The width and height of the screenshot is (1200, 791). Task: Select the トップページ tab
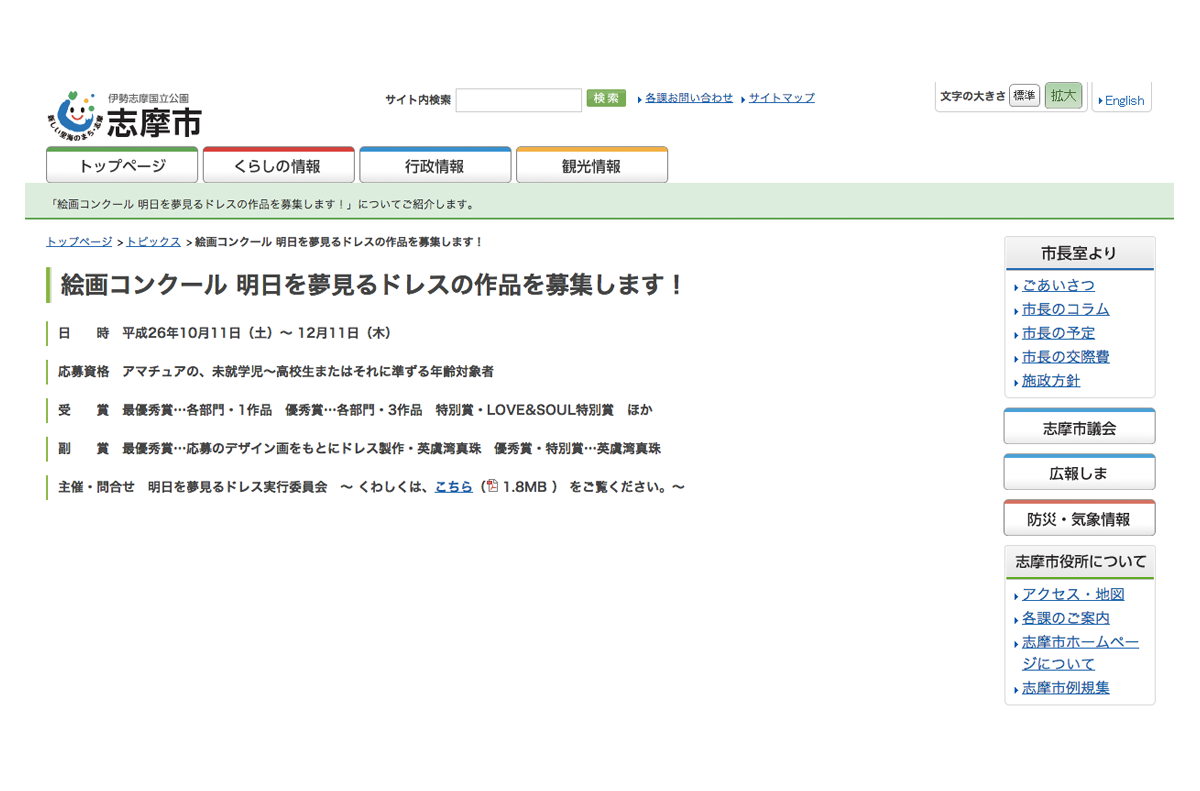click(122, 166)
